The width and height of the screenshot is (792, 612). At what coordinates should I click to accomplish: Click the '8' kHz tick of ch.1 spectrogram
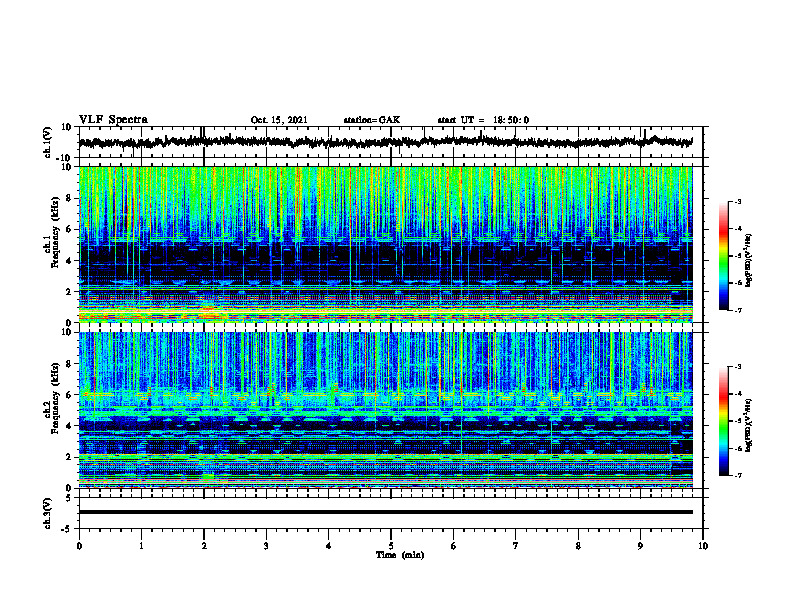70,198
